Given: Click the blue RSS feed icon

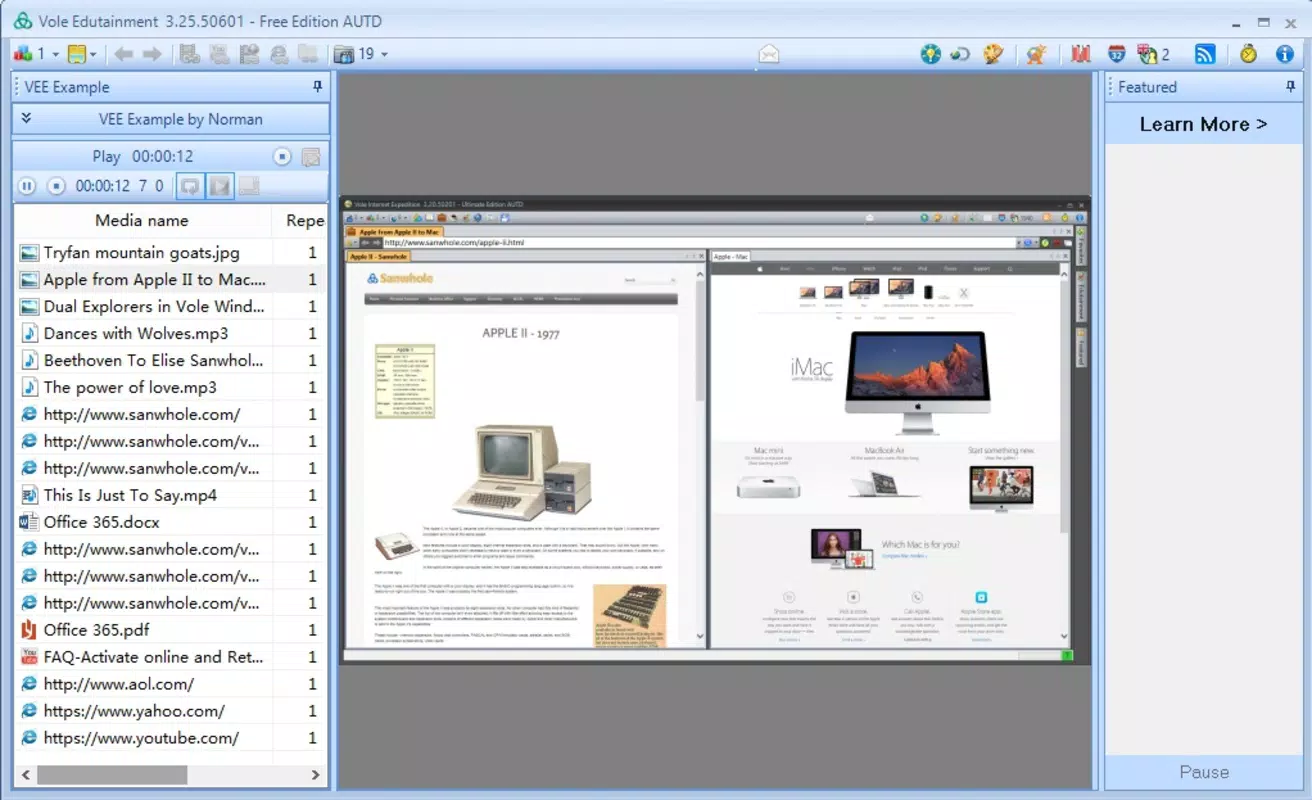Looking at the screenshot, I should [1205, 54].
